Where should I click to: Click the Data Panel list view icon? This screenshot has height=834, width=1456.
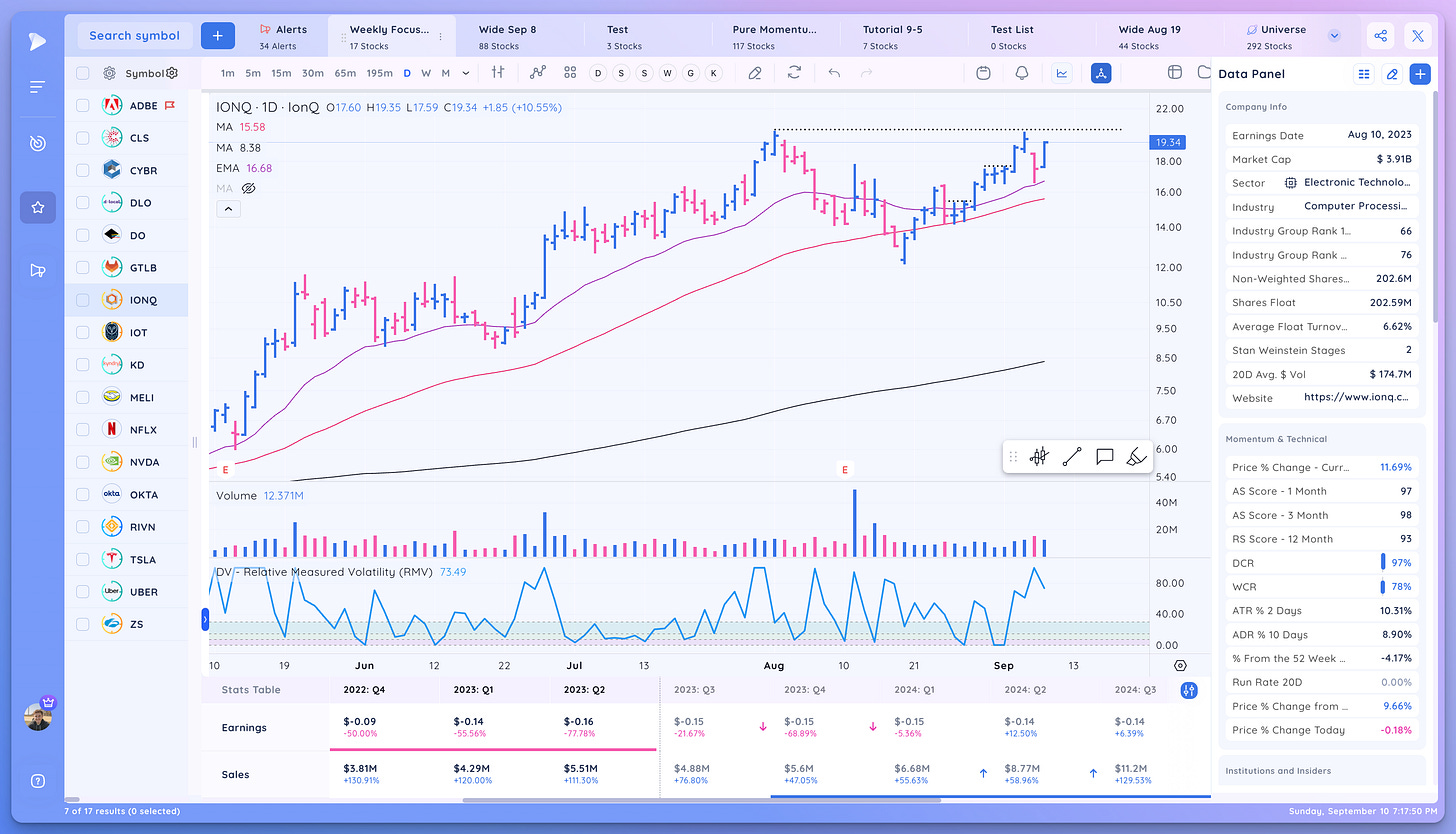(1364, 74)
